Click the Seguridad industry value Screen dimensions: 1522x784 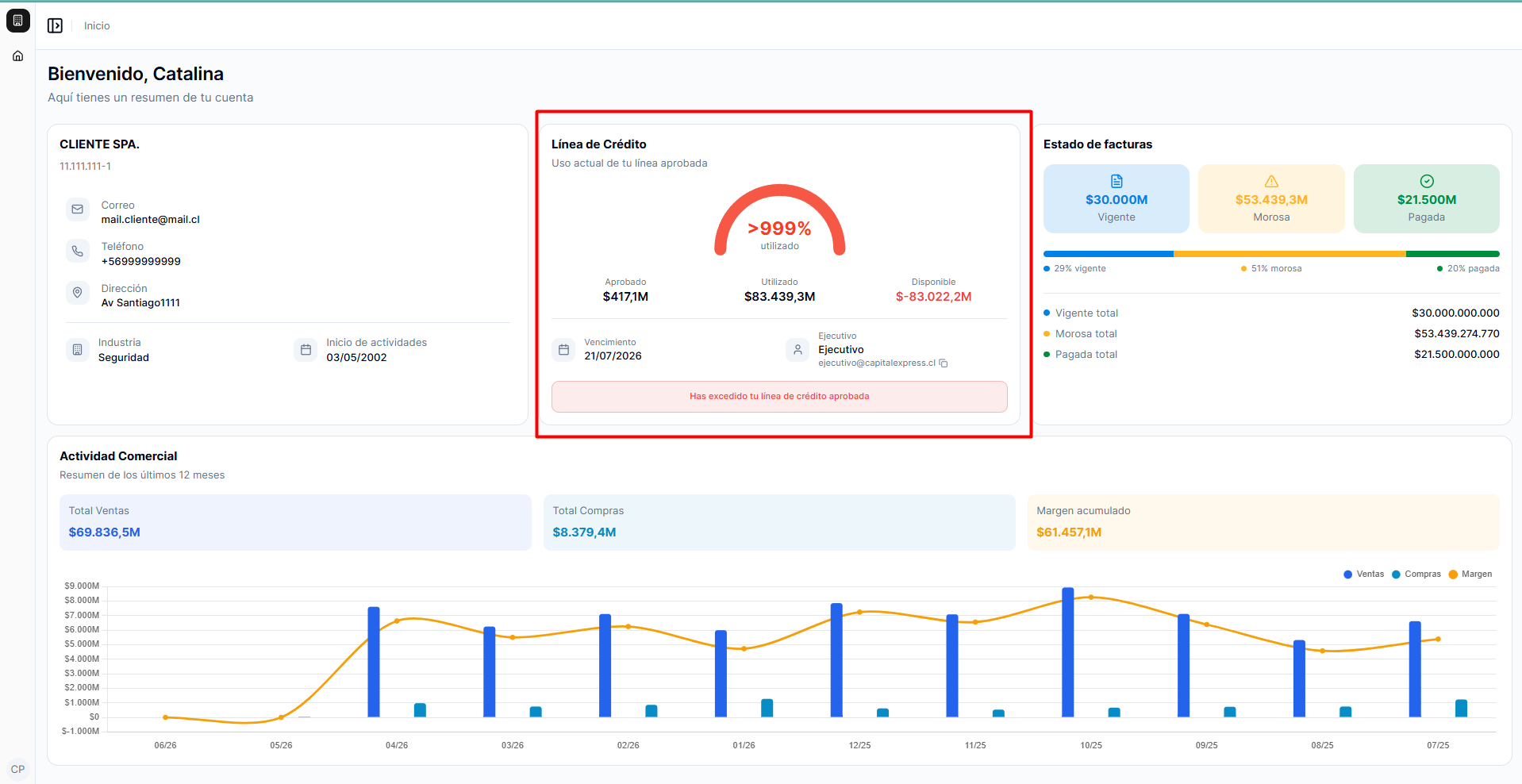click(x=123, y=358)
